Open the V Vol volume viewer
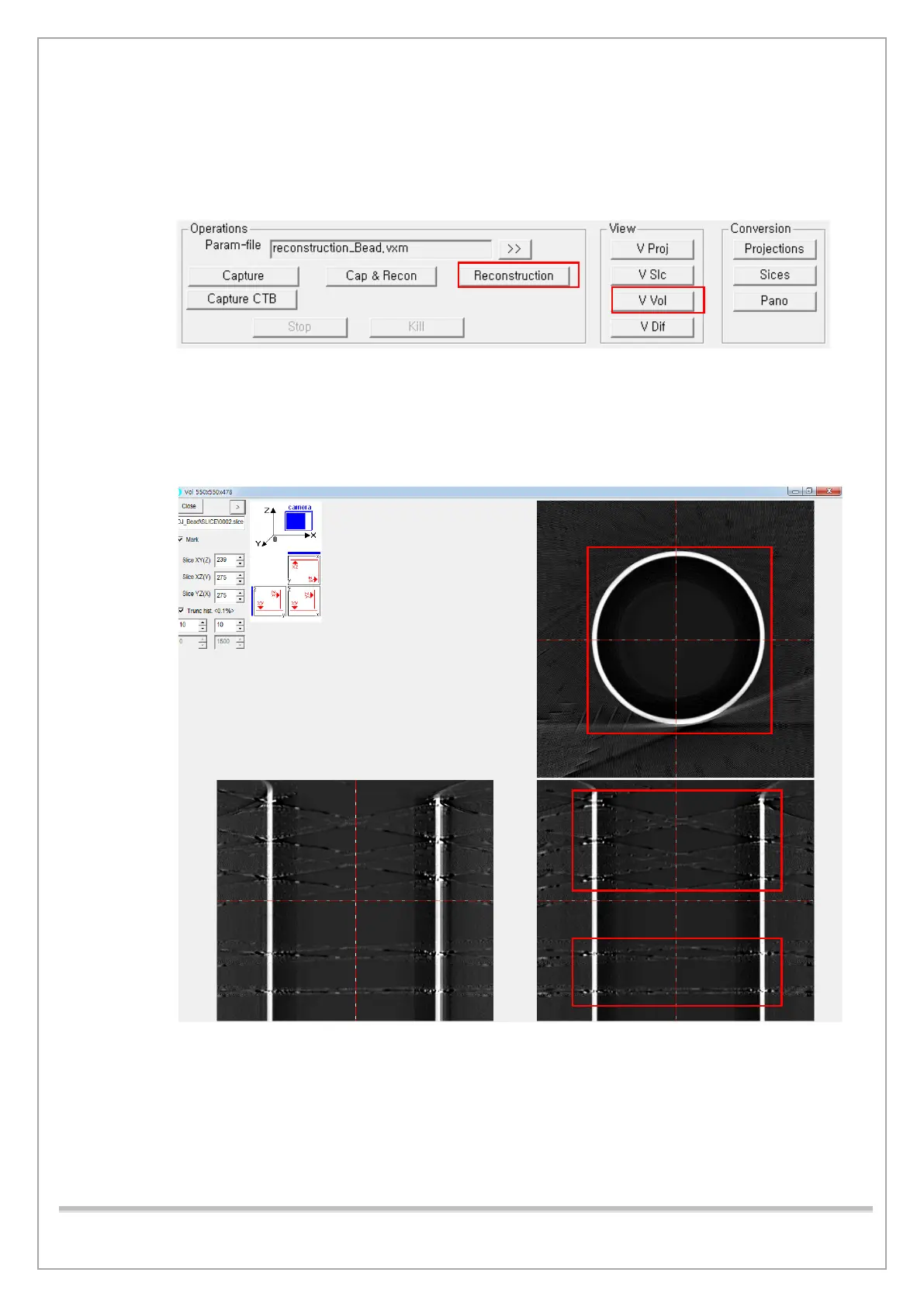The width and height of the screenshot is (924, 1307). pyautogui.click(x=652, y=300)
